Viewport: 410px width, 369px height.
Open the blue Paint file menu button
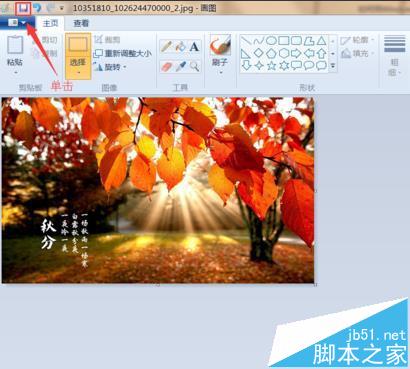point(17,23)
